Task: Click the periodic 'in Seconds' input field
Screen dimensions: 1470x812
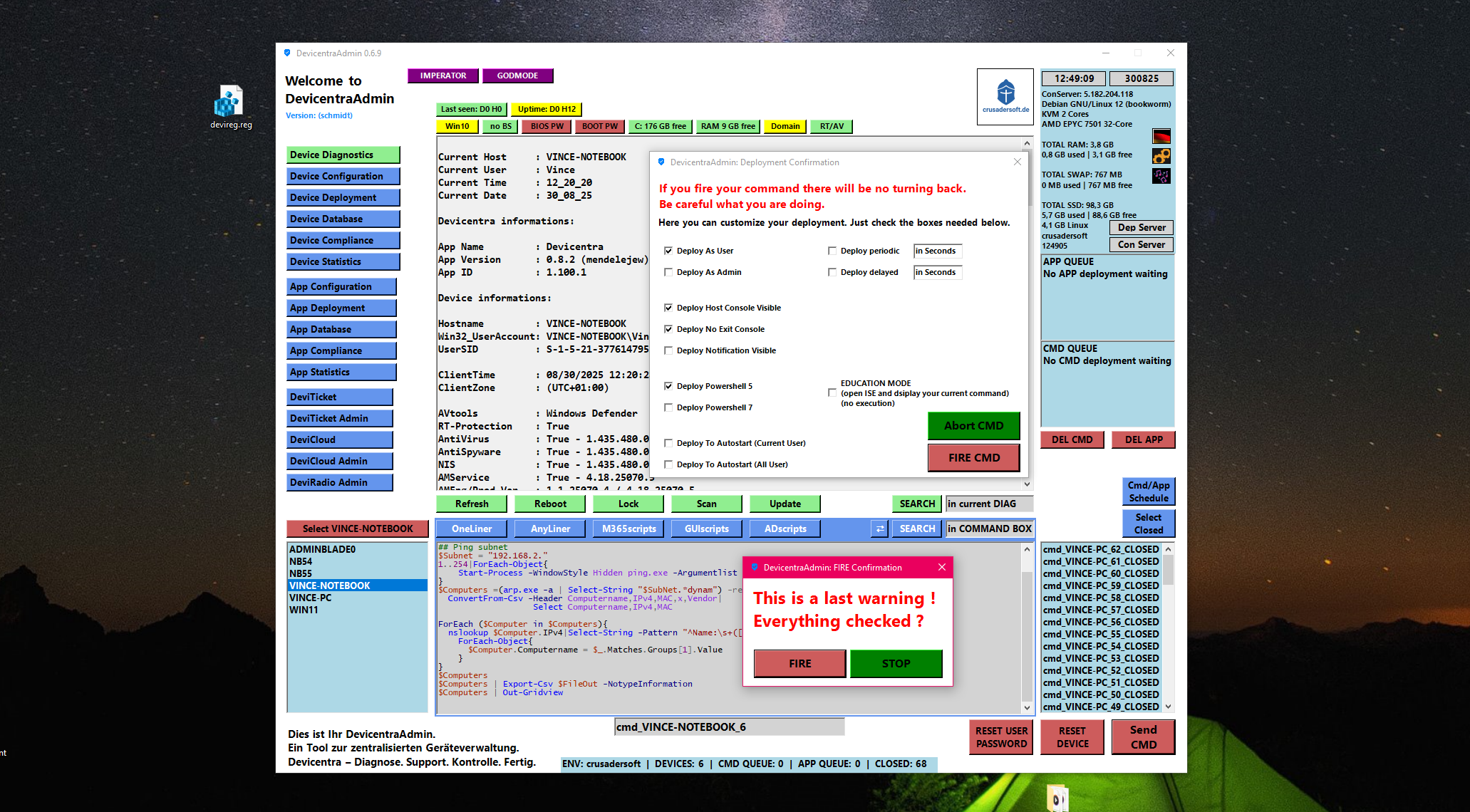Action: tap(937, 251)
